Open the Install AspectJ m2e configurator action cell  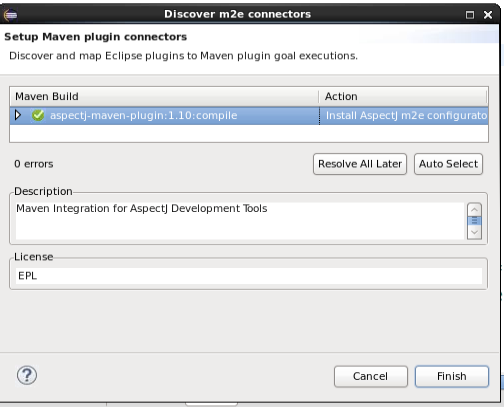coord(404,116)
